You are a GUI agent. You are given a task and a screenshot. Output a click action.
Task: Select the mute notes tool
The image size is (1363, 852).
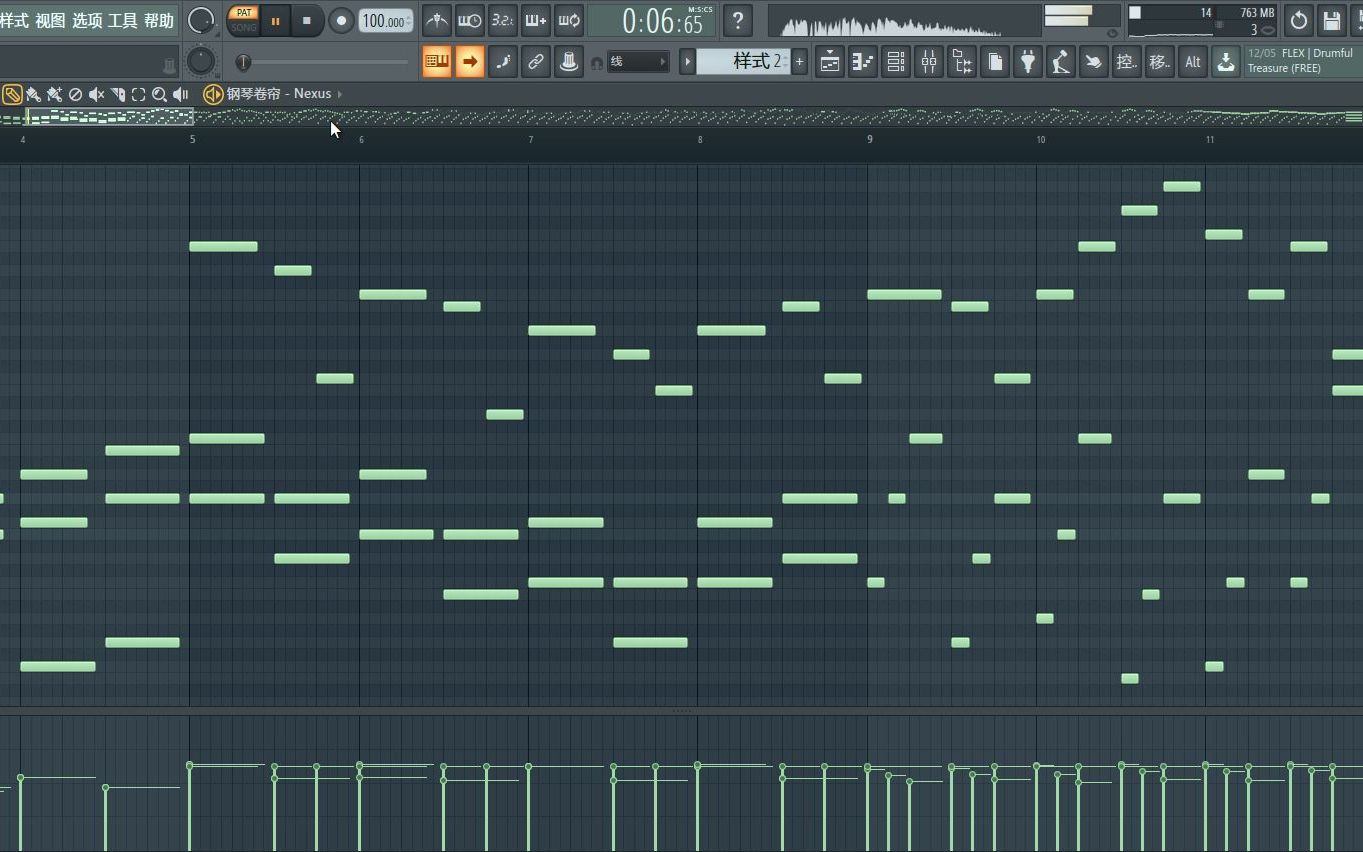pyautogui.click(x=96, y=94)
